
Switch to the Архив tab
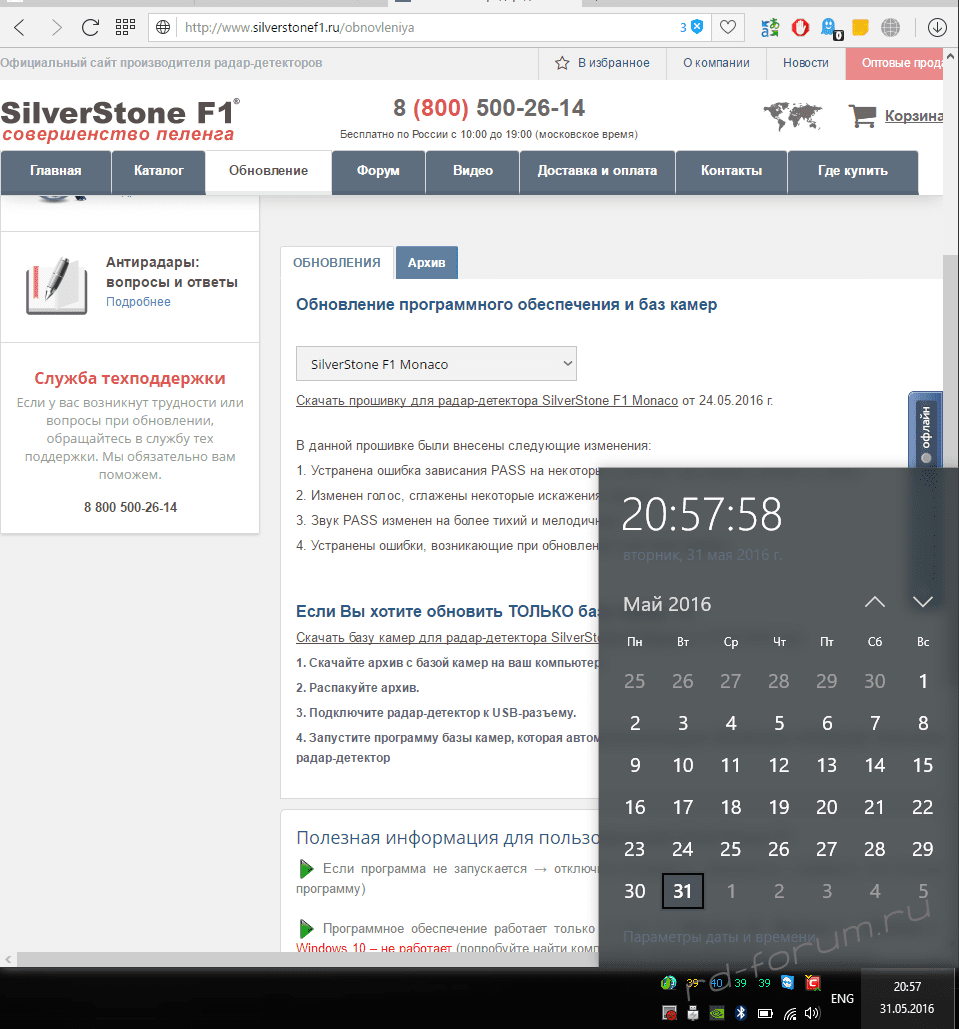coord(427,262)
